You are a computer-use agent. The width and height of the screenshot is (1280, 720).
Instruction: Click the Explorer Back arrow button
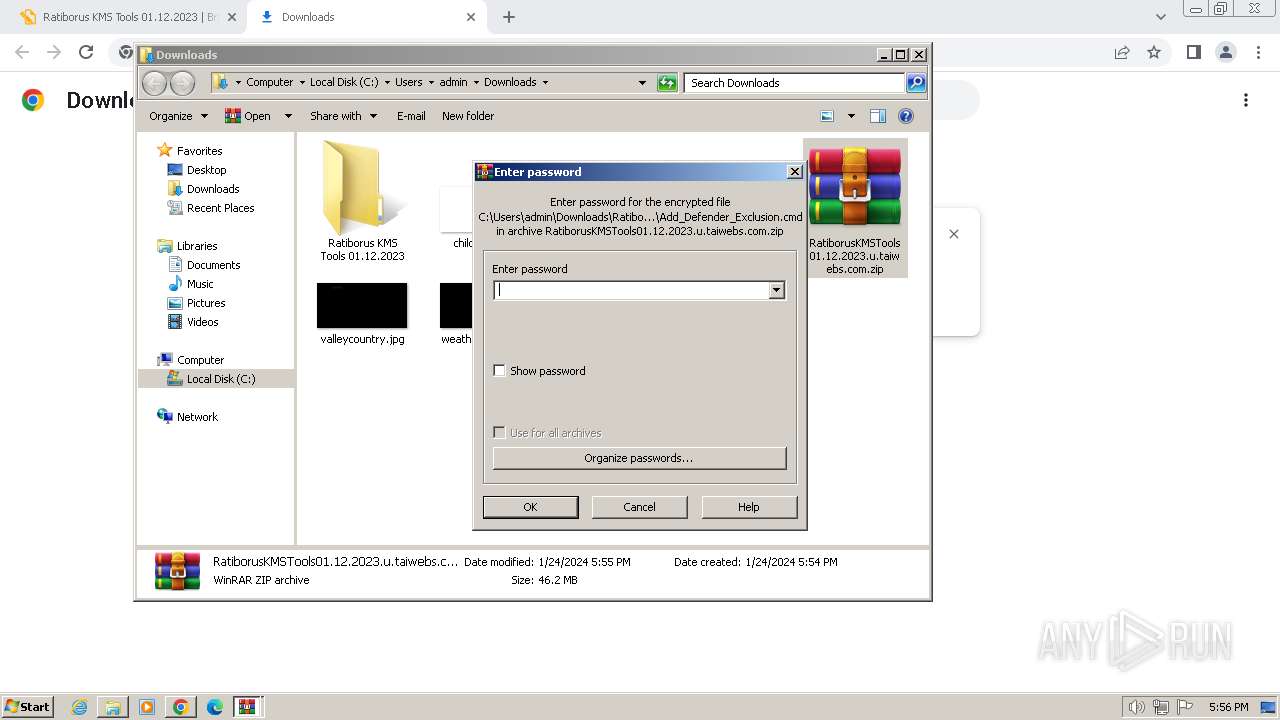point(154,83)
